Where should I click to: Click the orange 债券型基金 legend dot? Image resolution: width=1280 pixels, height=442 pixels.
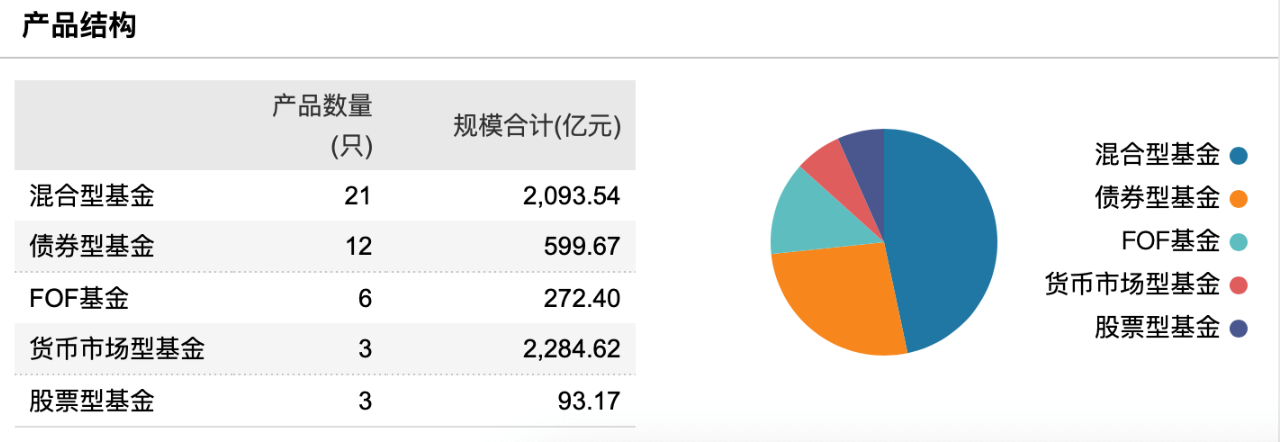tap(1240, 198)
